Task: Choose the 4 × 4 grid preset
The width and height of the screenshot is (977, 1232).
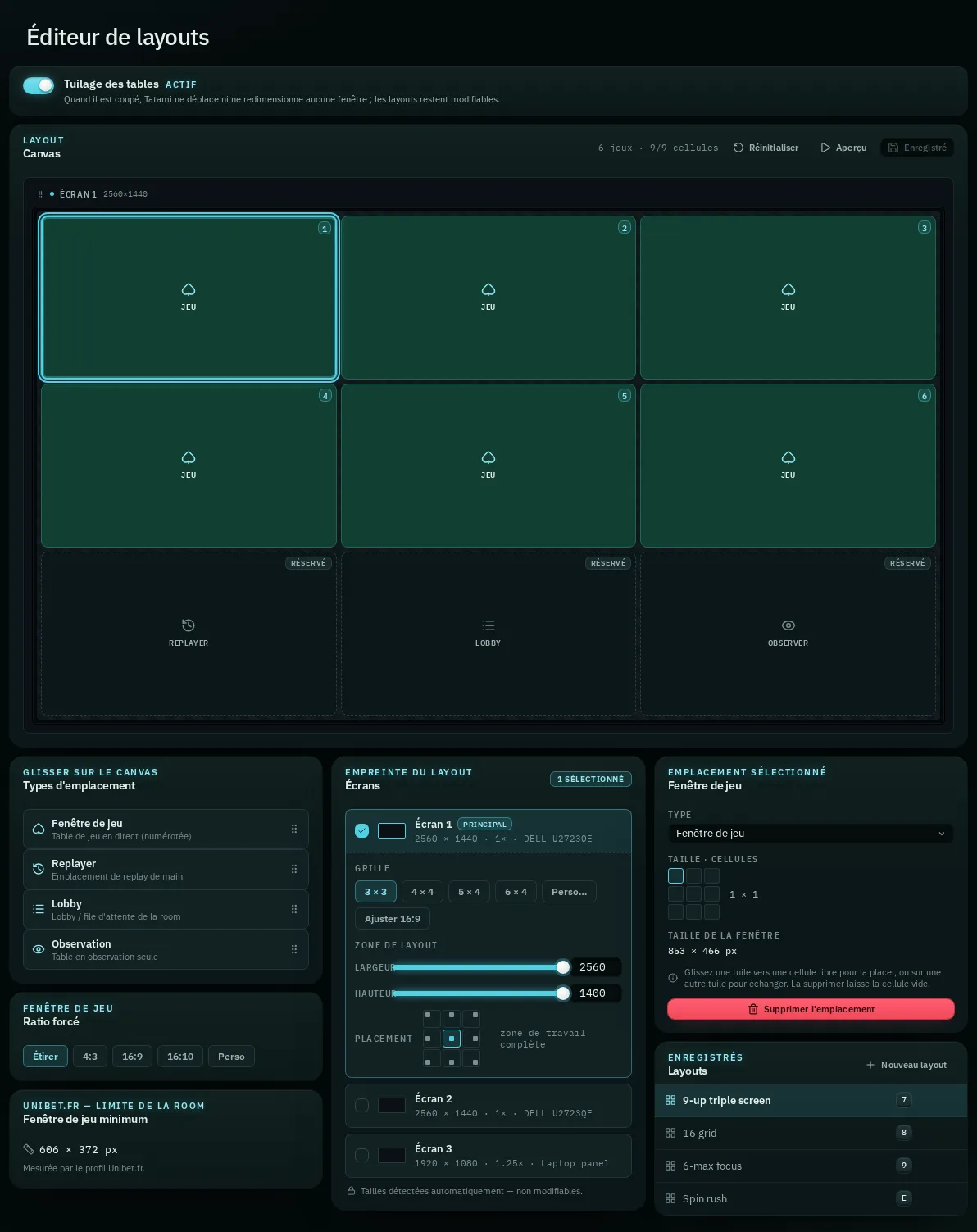Action: point(423,892)
